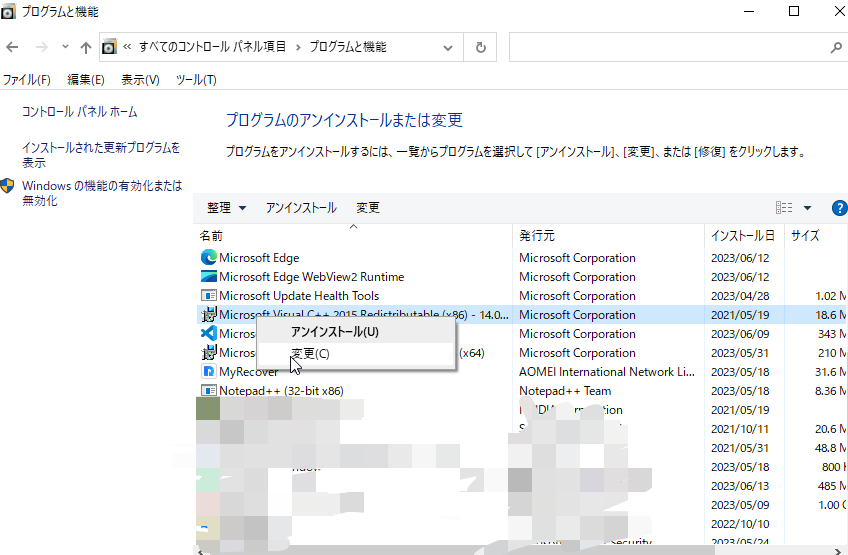This screenshot has width=848, height=555.
Task: Click the Visual Studio Code icon
Action: [x=209, y=333]
